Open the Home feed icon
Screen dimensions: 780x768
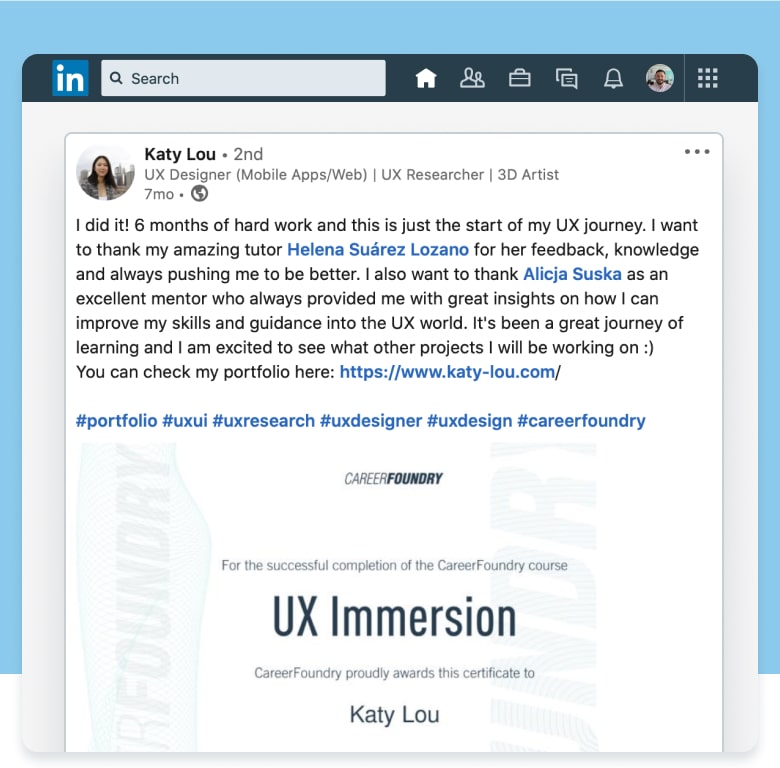point(426,78)
